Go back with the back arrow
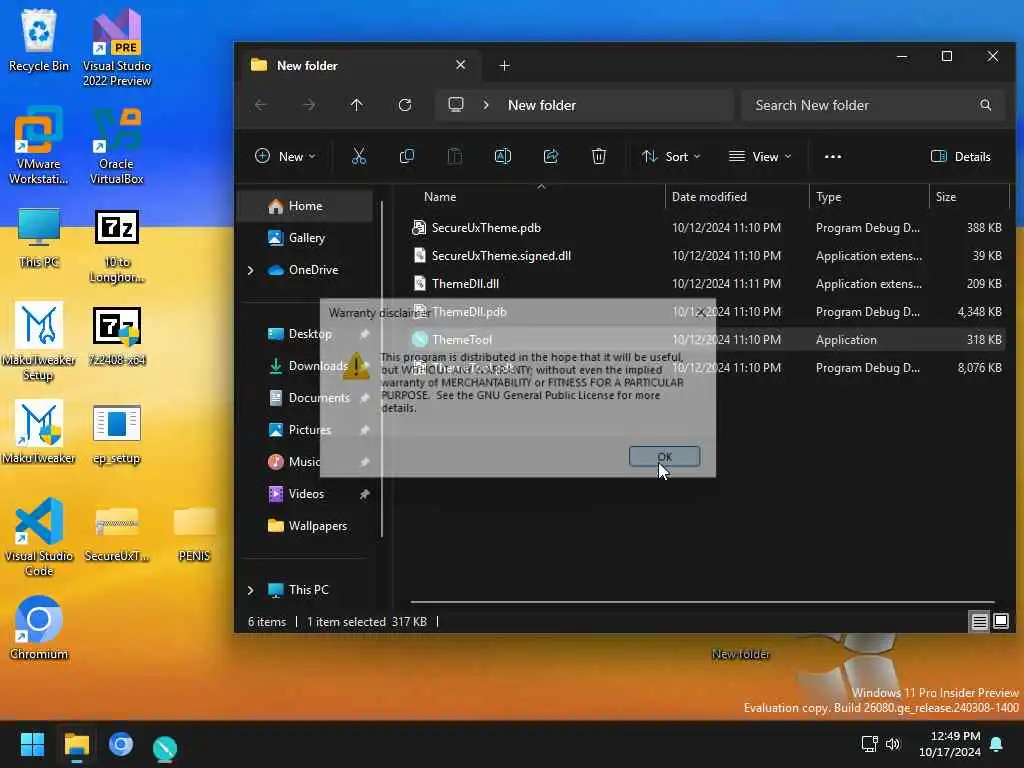Viewport: 1024px width, 768px height. [261, 104]
